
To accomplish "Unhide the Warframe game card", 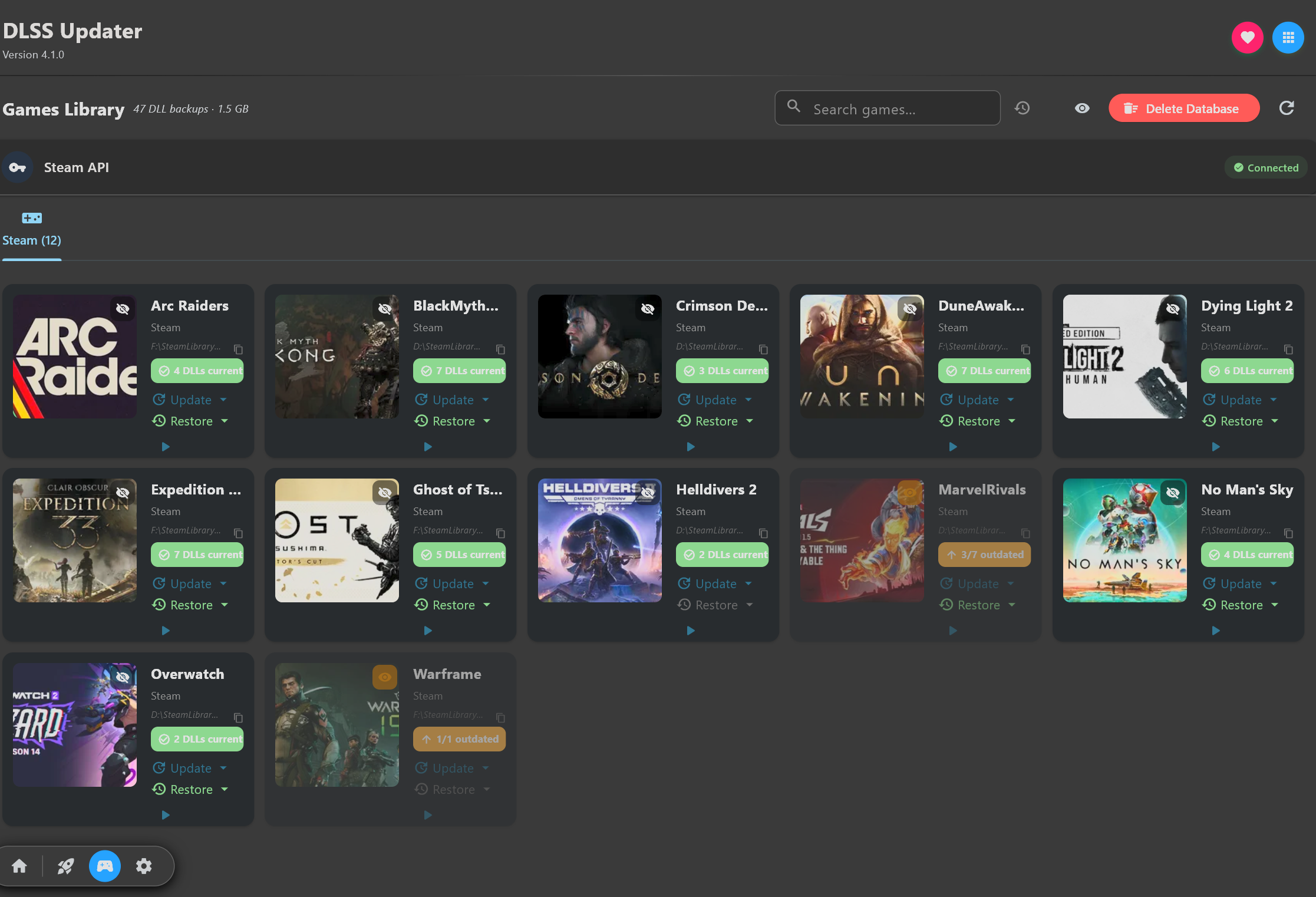I will click(x=385, y=677).
